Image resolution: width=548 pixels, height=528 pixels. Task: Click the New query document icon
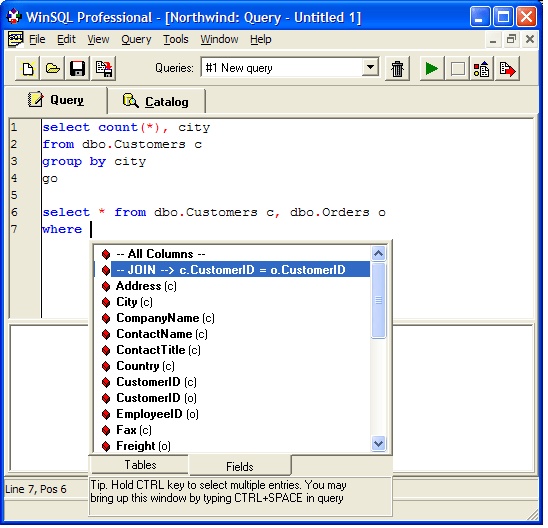(28, 68)
